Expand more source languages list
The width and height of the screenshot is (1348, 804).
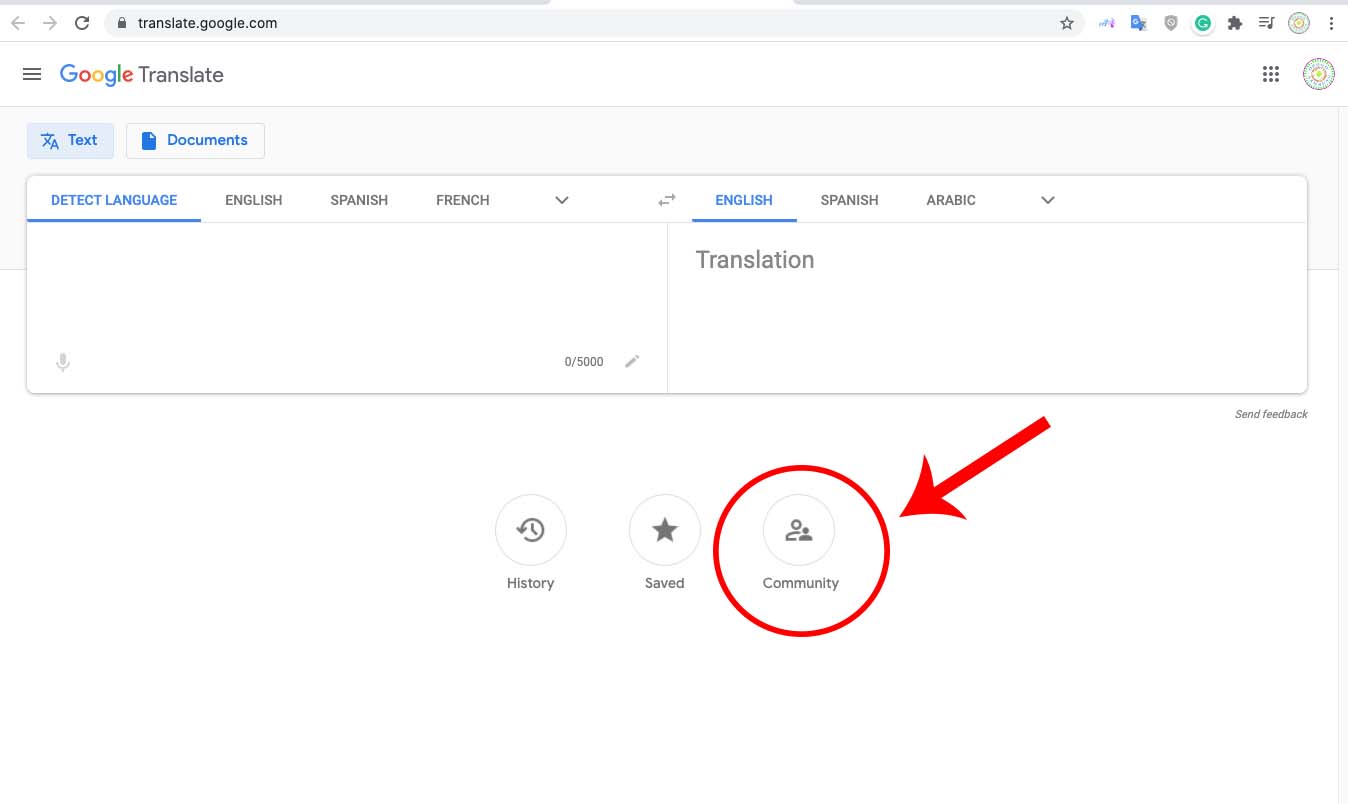coord(562,200)
